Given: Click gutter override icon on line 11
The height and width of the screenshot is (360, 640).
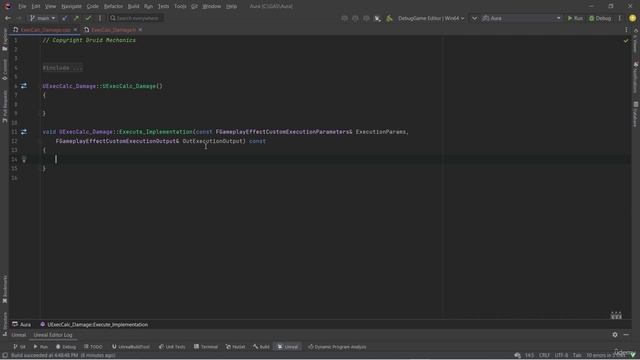Looking at the screenshot, I should click(x=24, y=131).
